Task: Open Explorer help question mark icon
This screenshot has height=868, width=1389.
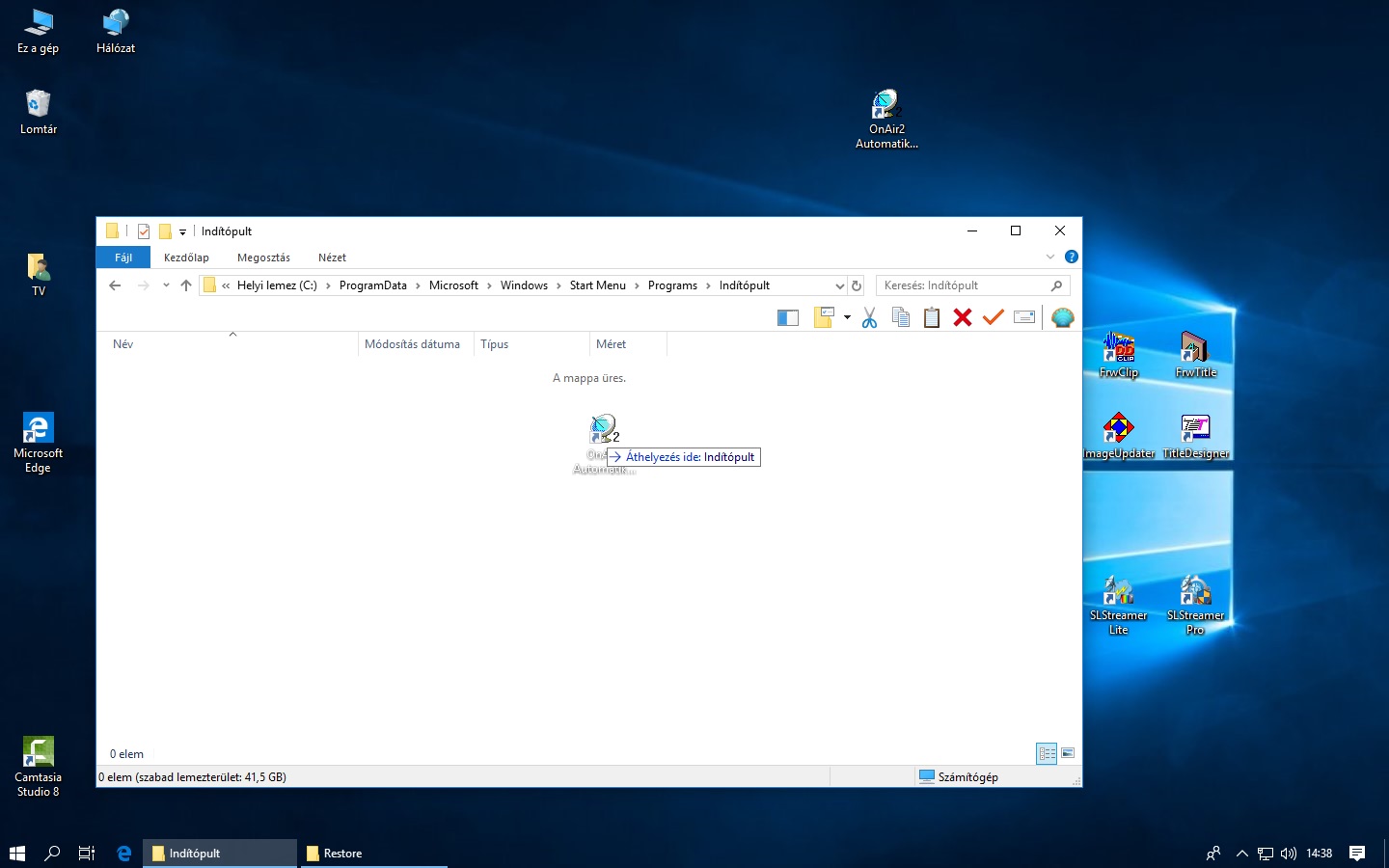Action: coord(1071,257)
